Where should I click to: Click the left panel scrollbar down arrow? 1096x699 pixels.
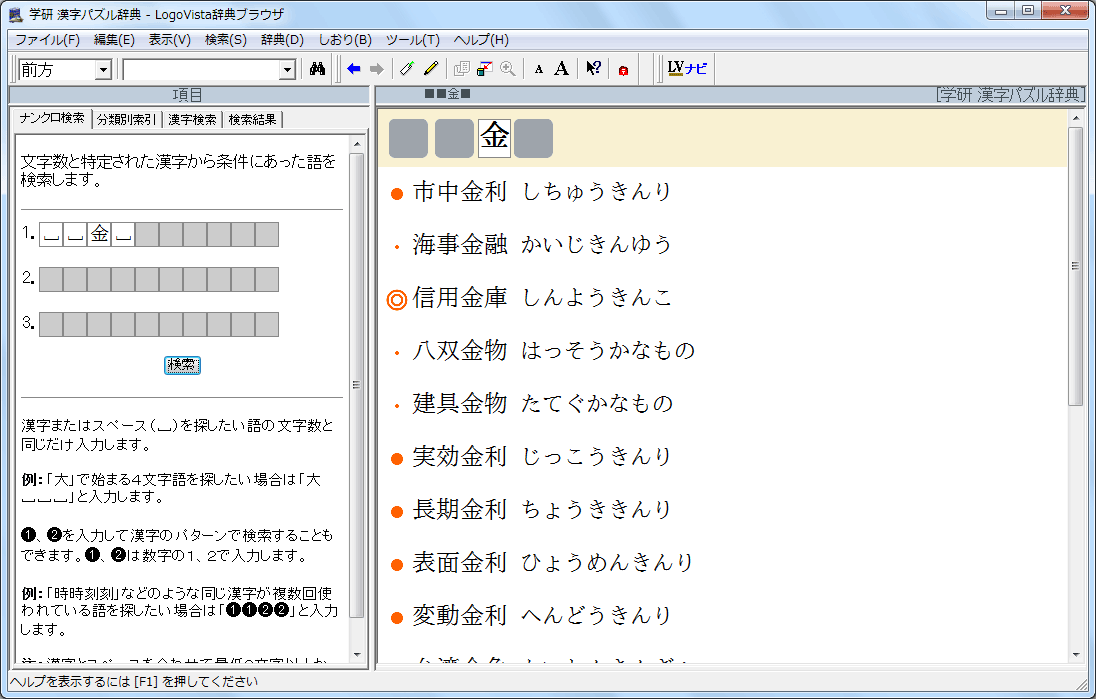tap(356, 655)
